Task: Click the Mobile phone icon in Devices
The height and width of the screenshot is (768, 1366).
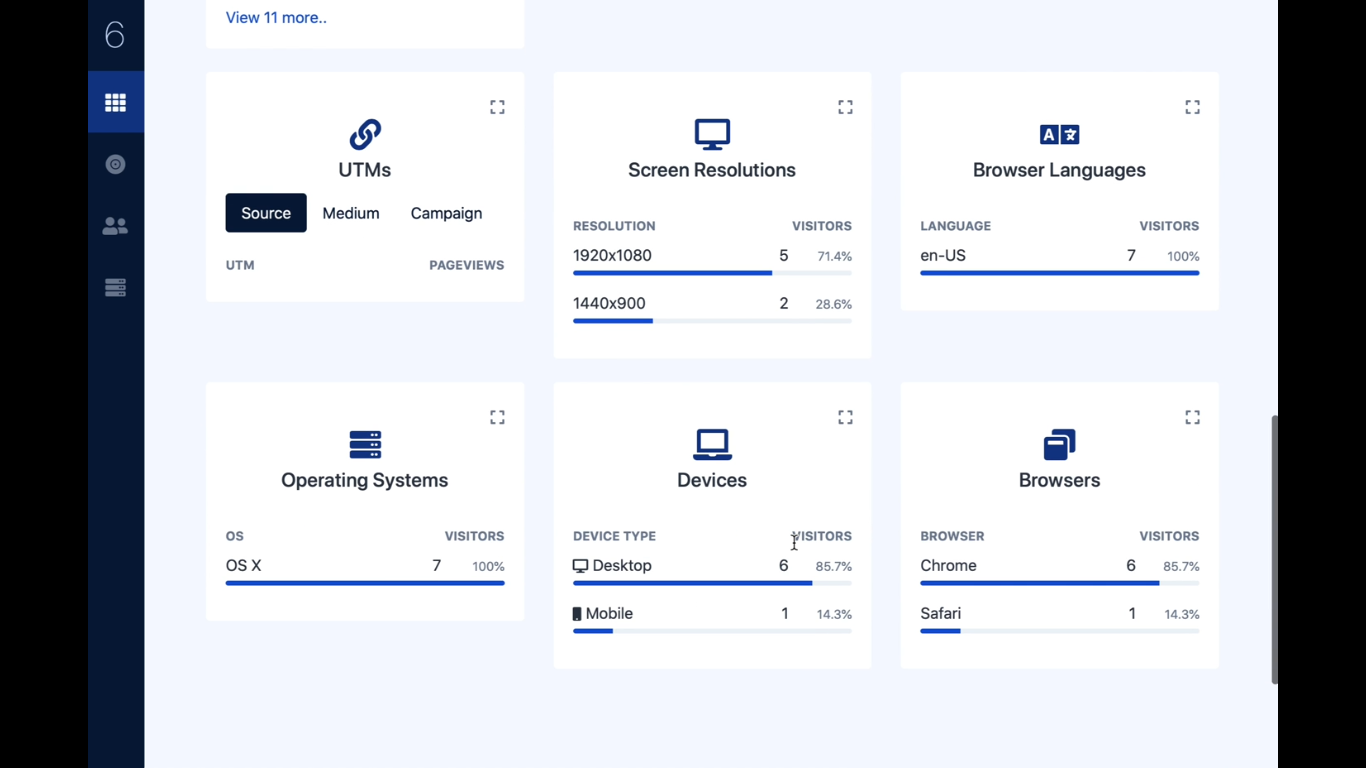Action: coord(577,614)
